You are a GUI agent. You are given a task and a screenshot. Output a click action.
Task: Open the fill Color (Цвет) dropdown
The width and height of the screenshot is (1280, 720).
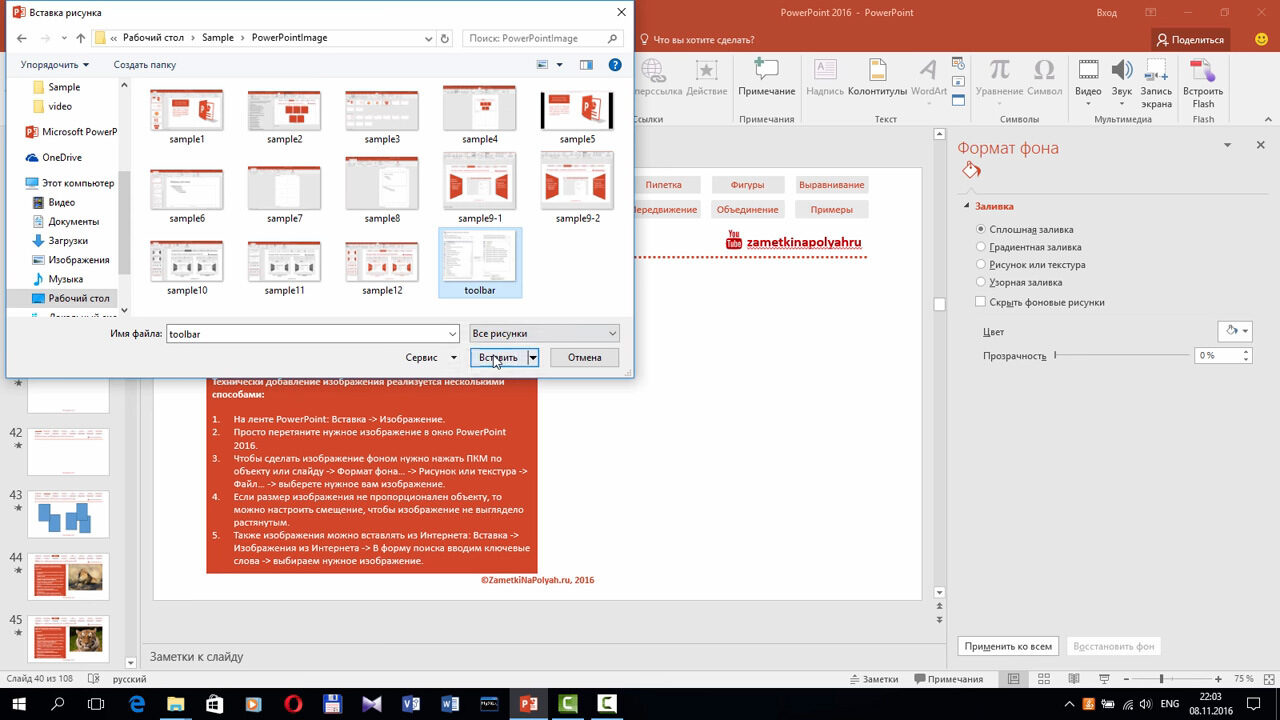click(1234, 331)
